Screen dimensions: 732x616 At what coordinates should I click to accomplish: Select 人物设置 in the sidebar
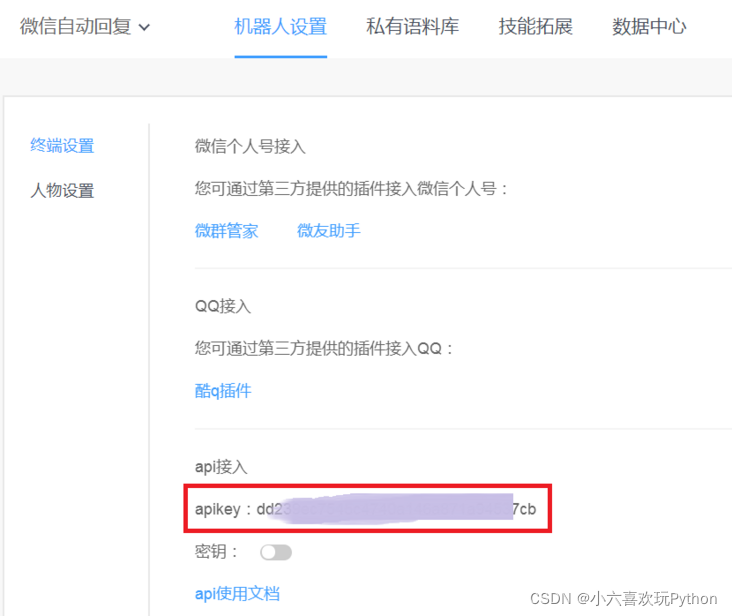62,190
